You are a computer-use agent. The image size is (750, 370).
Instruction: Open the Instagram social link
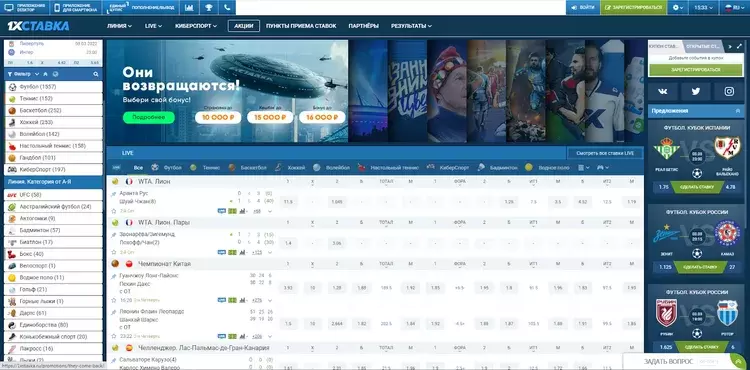click(x=728, y=91)
